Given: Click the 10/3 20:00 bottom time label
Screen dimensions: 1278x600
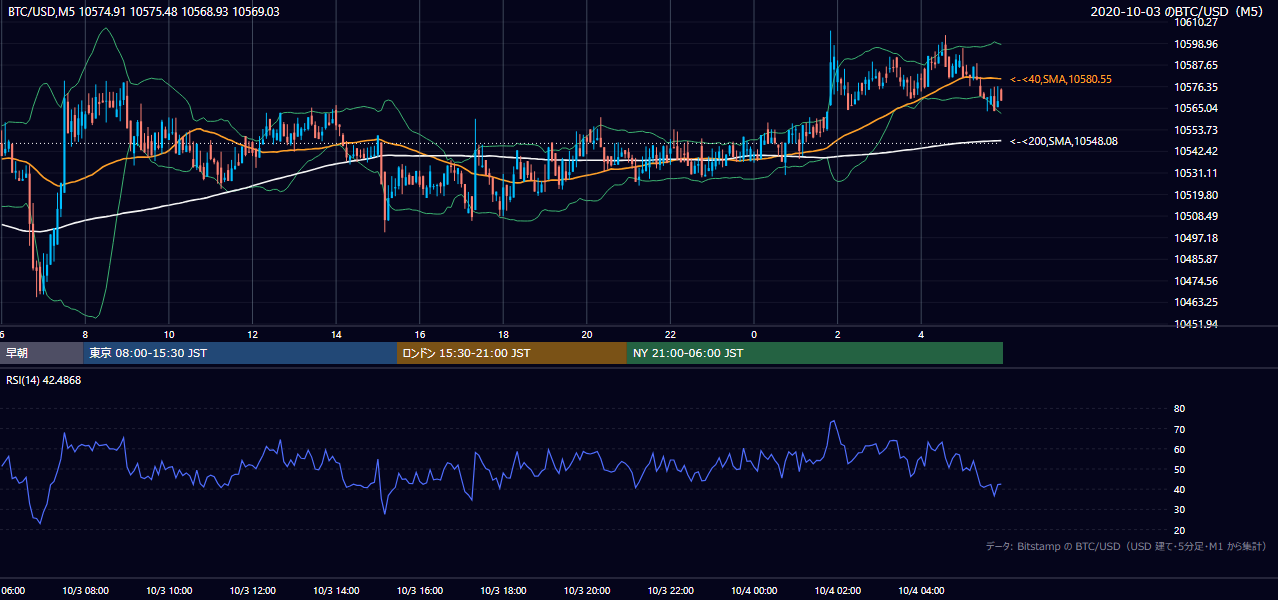Looking at the screenshot, I should click(x=587, y=591).
